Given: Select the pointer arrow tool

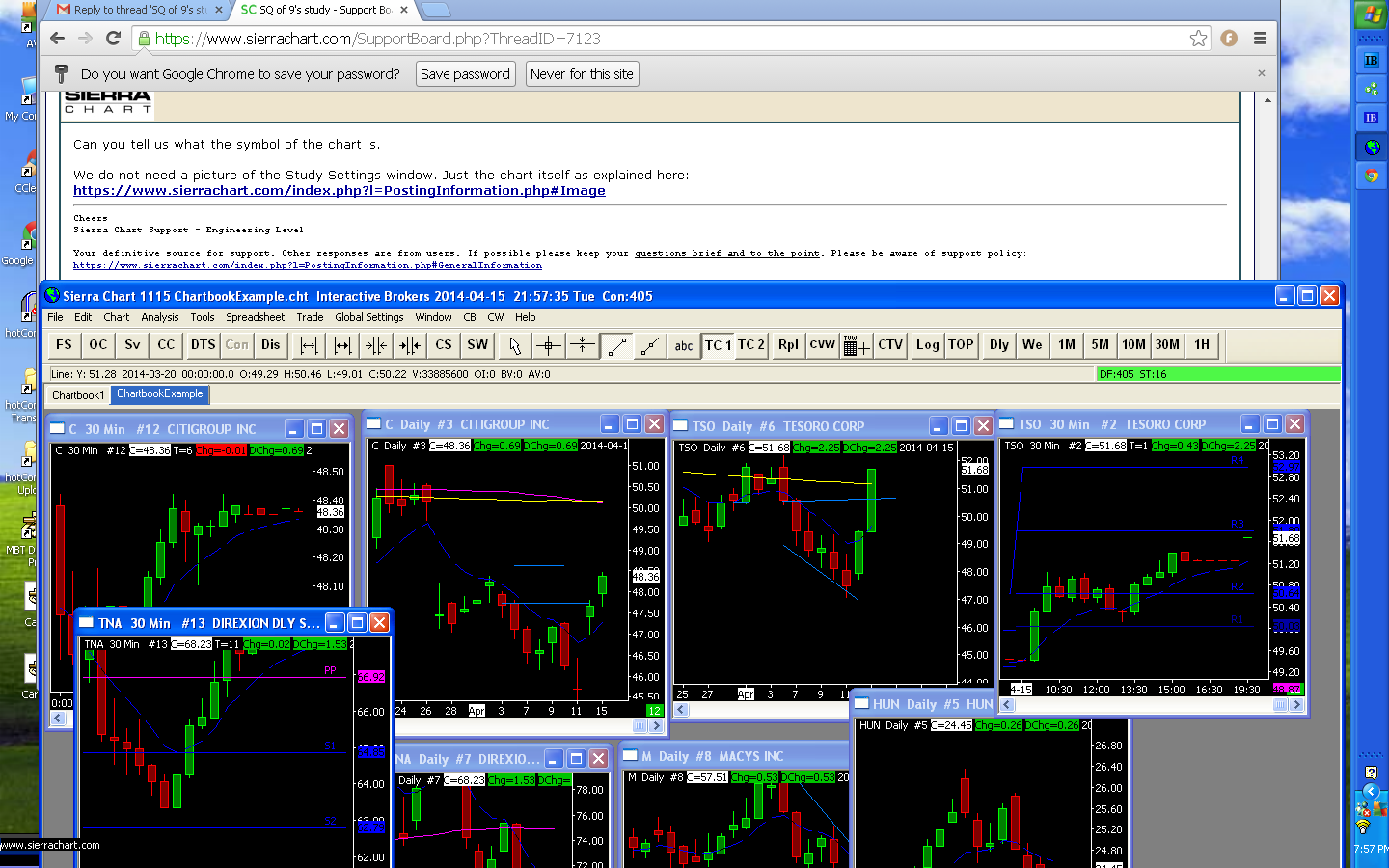Looking at the screenshot, I should point(515,345).
